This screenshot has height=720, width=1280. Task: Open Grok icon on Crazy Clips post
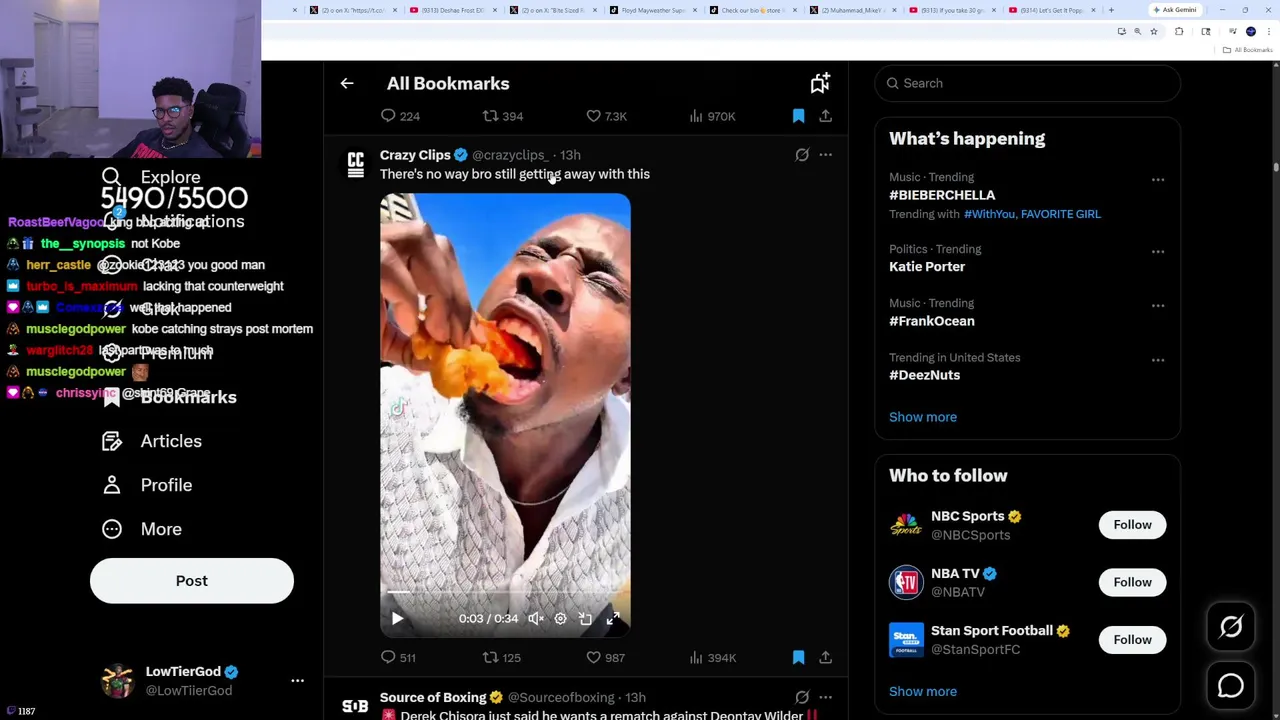tap(802, 155)
